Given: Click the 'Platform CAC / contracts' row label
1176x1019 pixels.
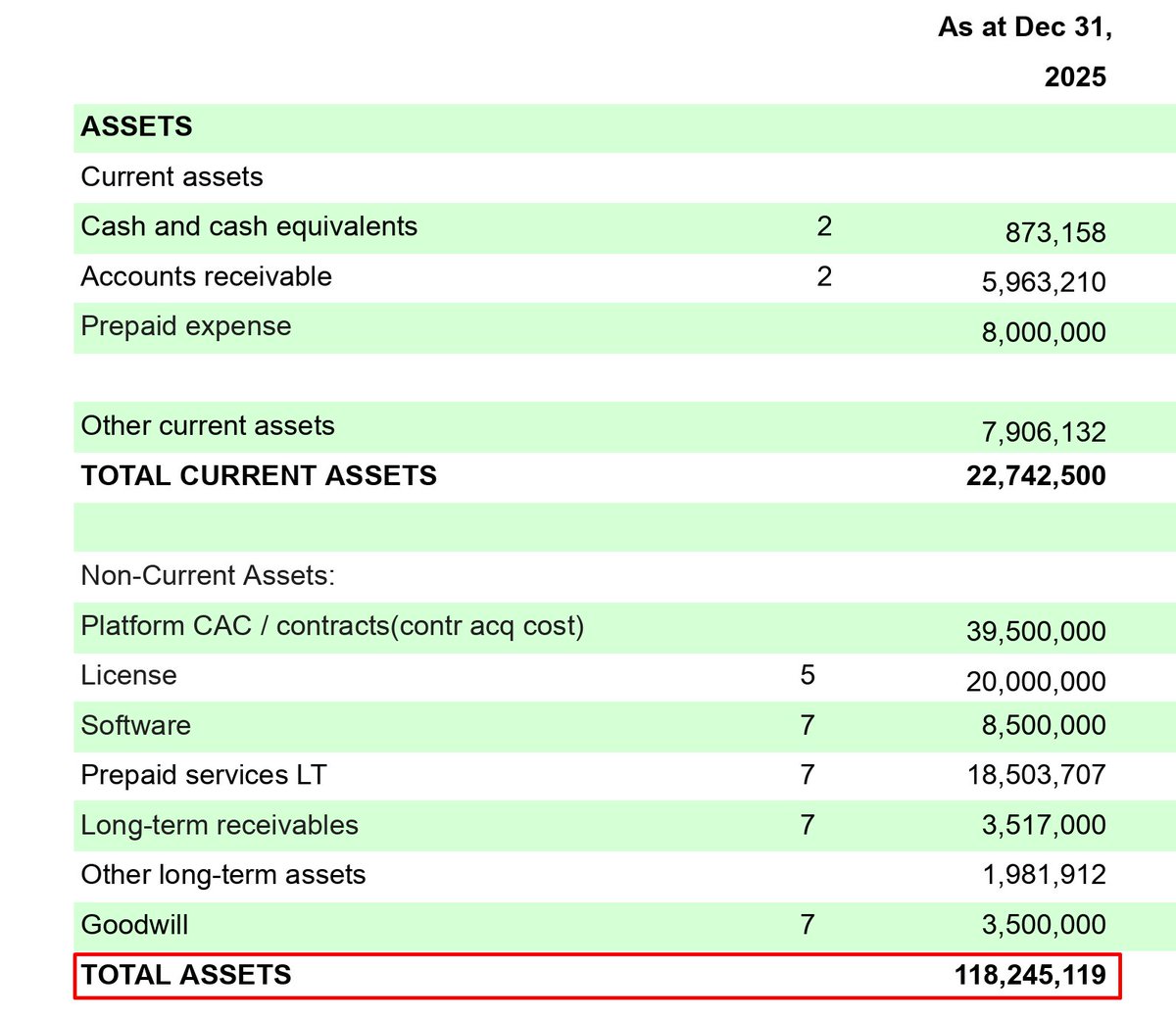Looking at the screenshot, I should (332, 626).
